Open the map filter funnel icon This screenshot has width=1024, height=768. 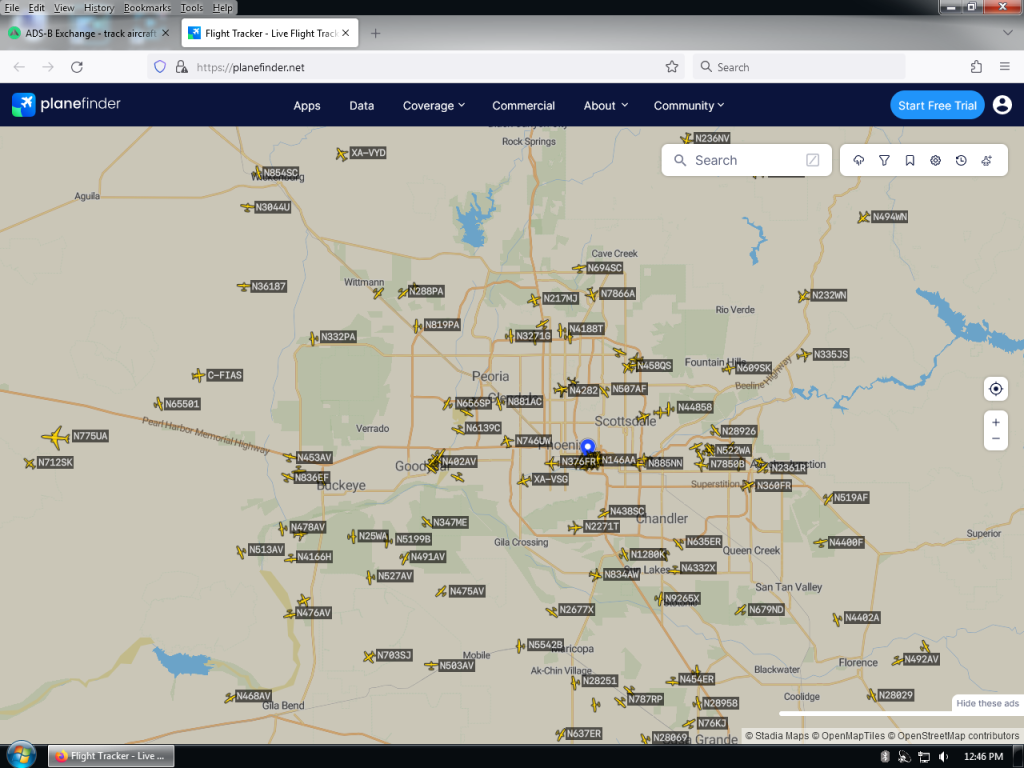click(x=884, y=160)
